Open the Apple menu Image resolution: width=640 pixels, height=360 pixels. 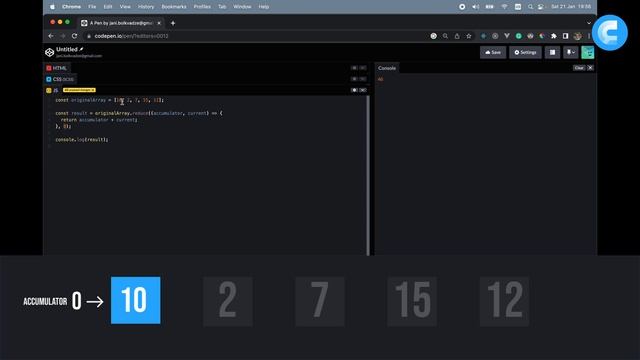click(x=52, y=7)
